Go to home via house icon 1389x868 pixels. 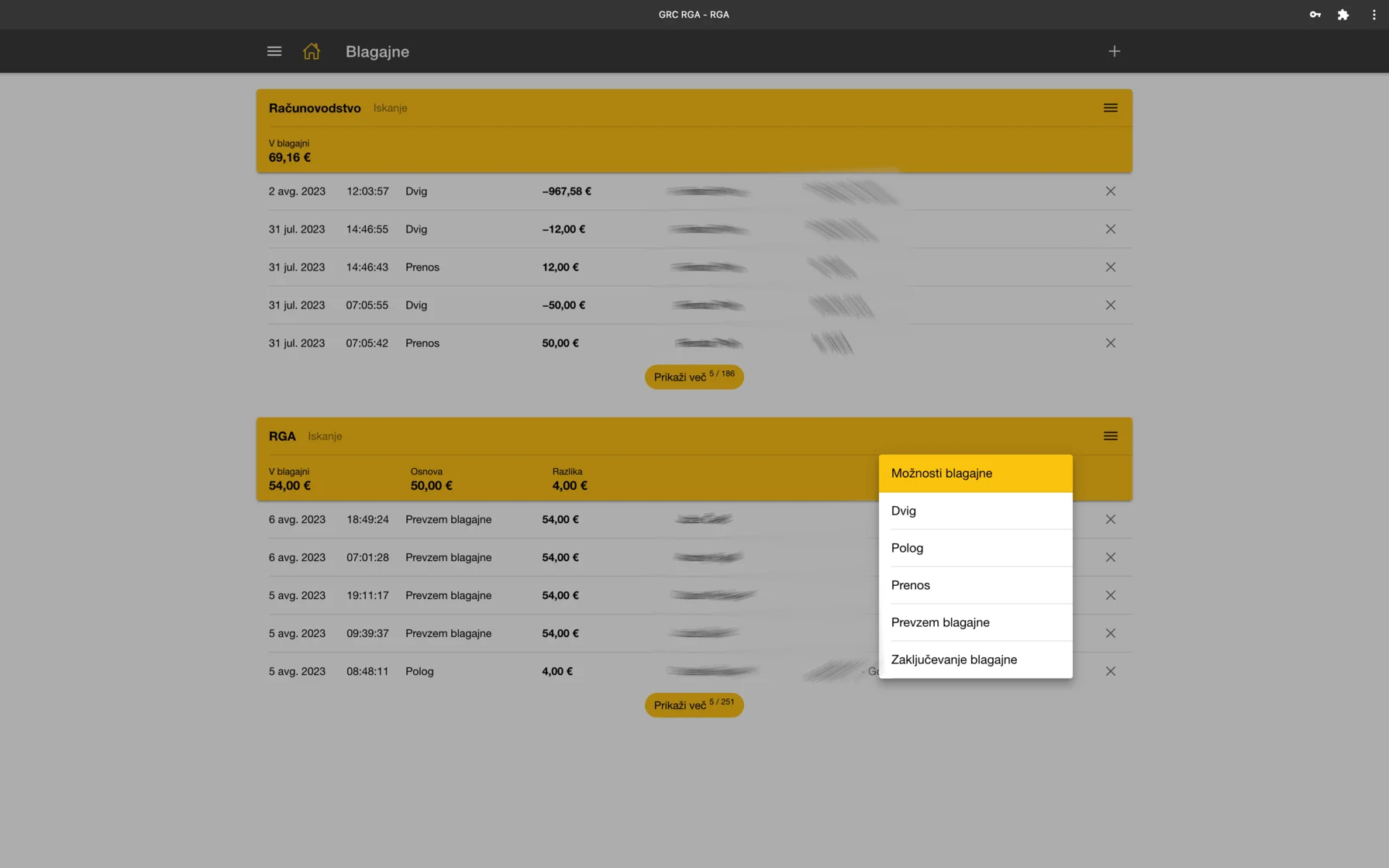point(311,51)
